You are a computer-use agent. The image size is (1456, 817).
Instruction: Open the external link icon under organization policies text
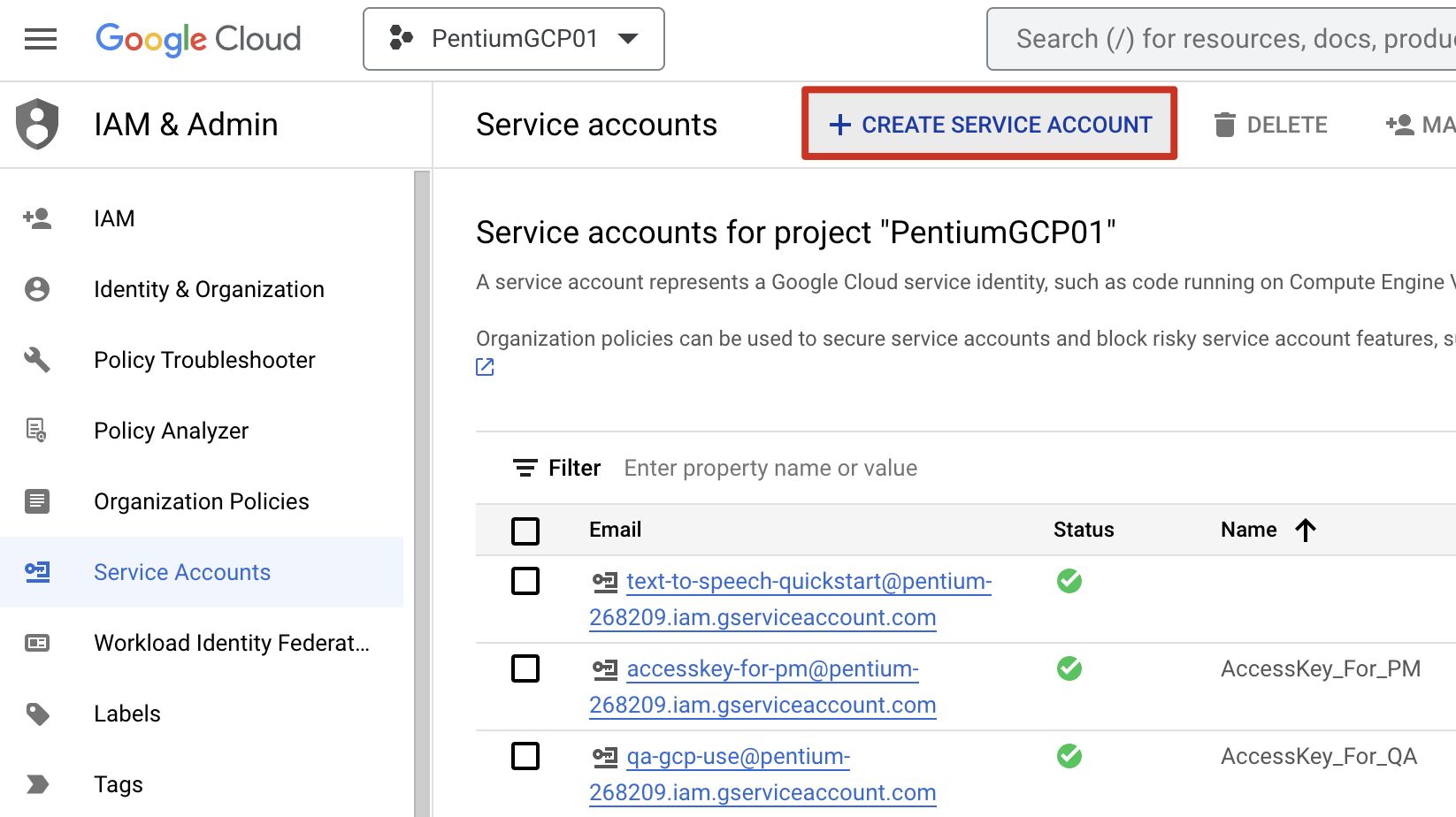tap(485, 367)
